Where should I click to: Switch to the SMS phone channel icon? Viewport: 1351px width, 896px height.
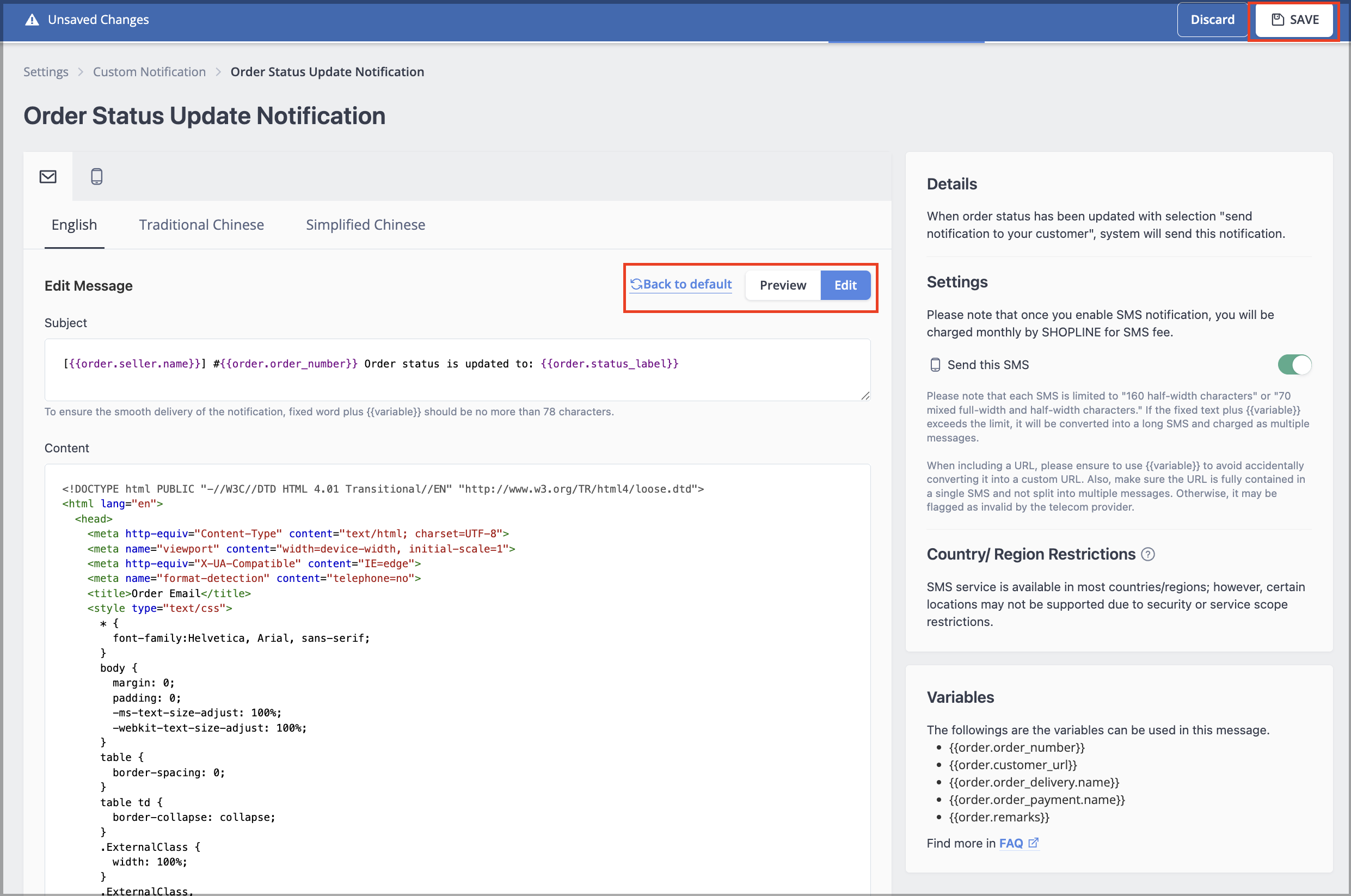pos(96,176)
